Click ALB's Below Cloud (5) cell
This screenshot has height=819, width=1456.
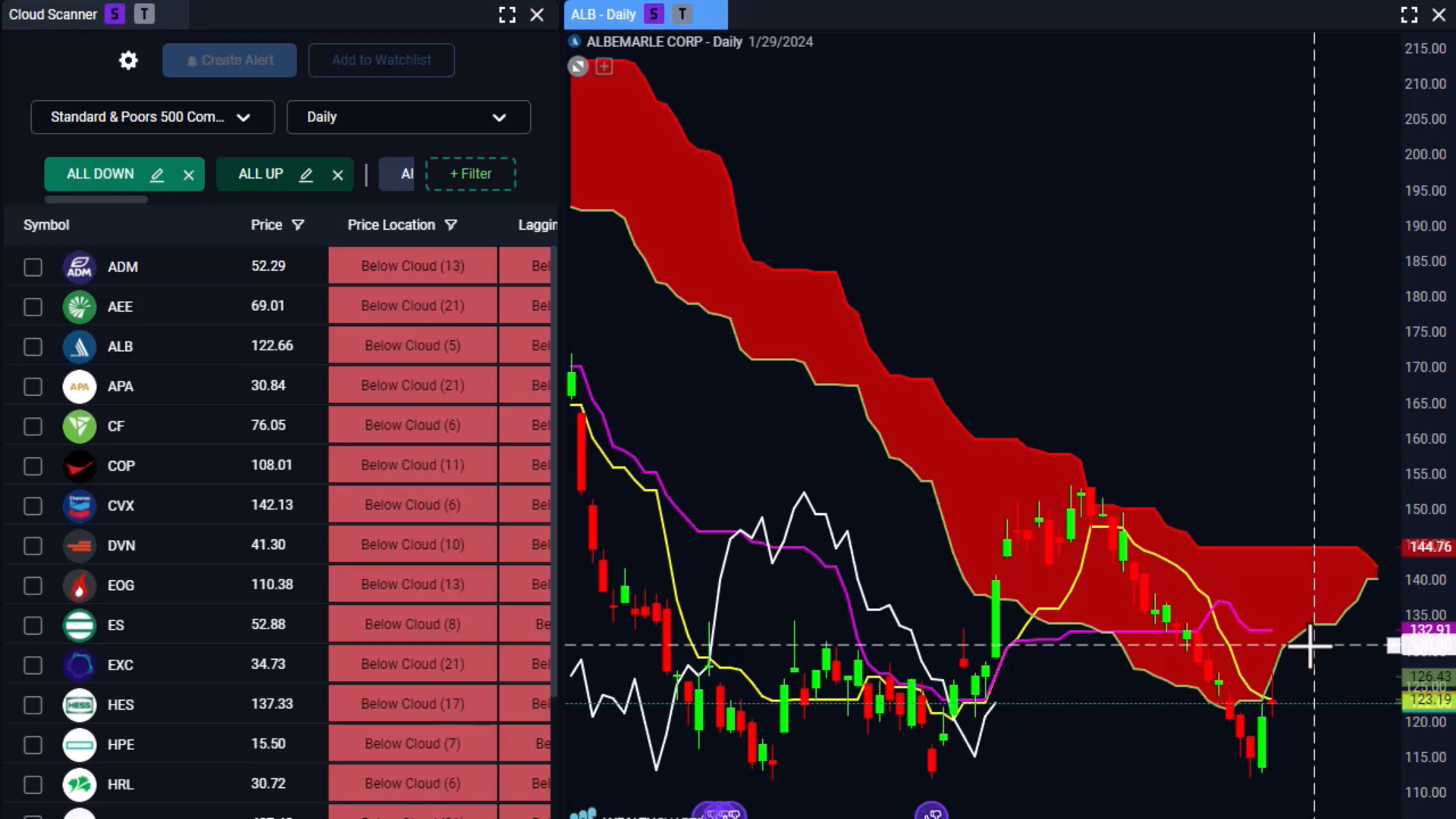pyautogui.click(x=413, y=346)
